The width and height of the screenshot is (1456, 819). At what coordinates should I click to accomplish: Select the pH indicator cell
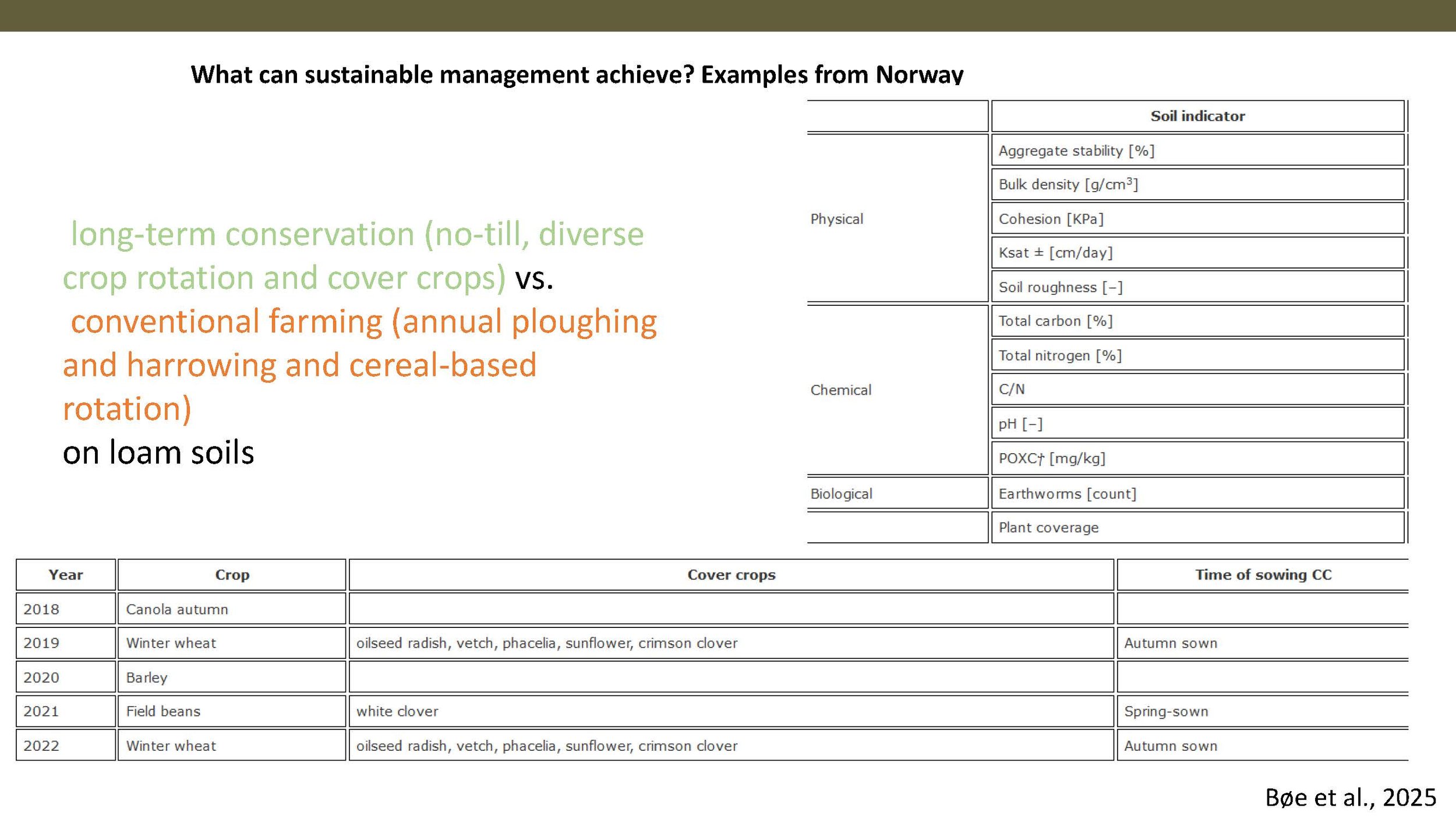1019,423
